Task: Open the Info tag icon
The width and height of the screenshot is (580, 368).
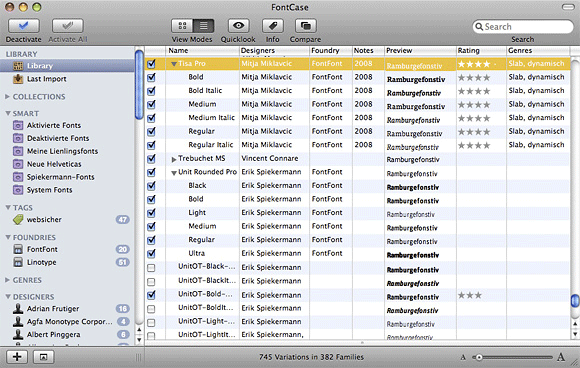Action: pyautogui.click(x=273, y=26)
